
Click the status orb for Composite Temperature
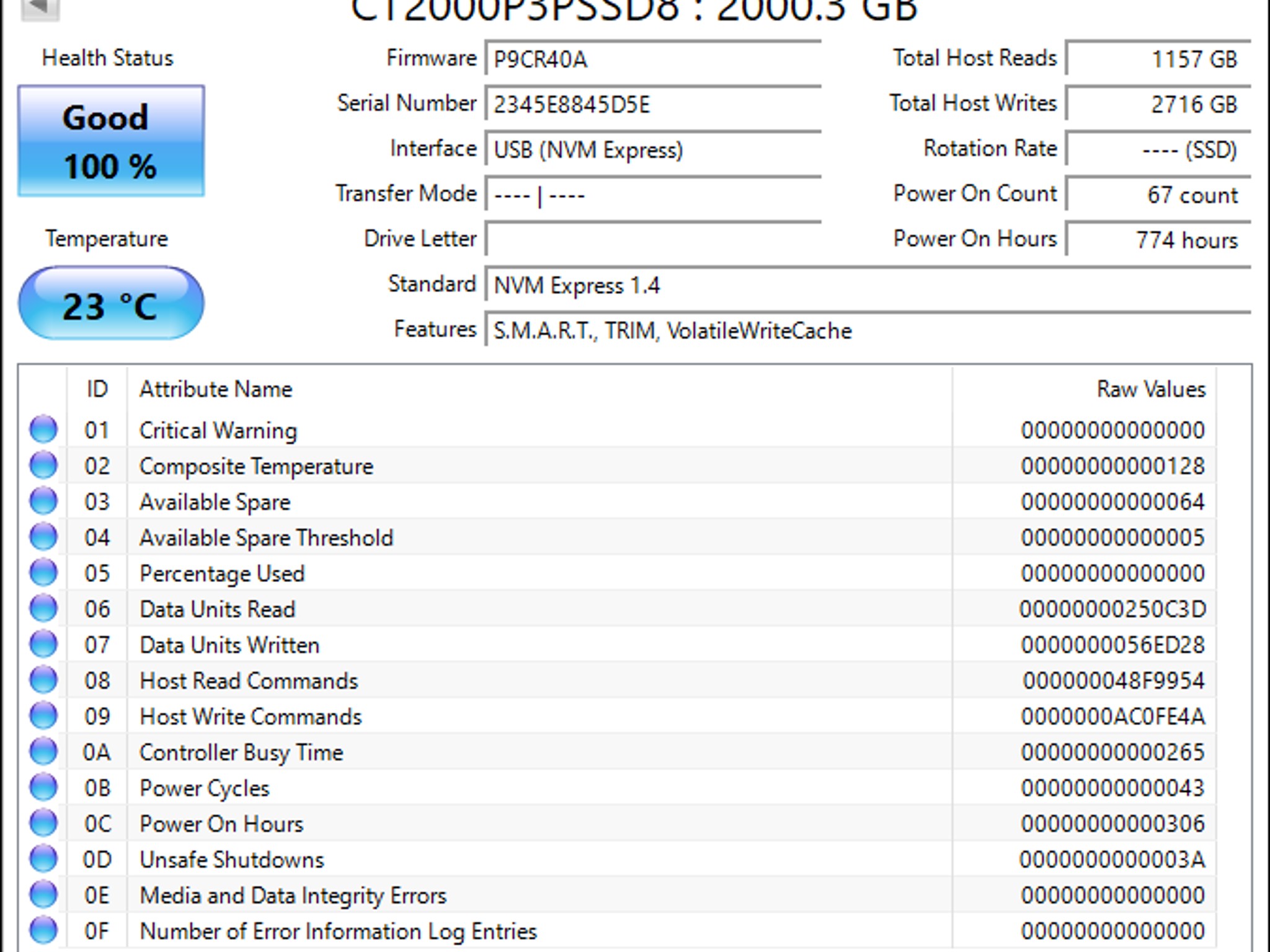click(43, 465)
